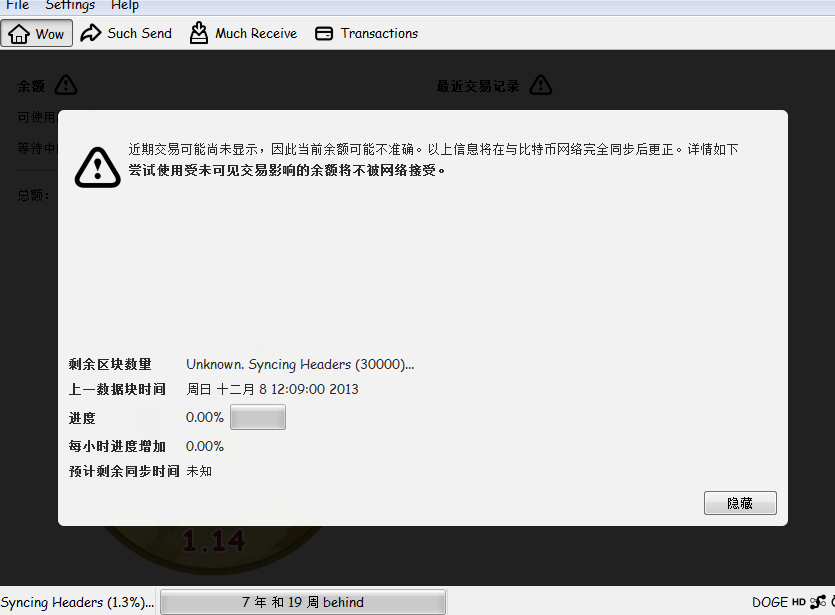The height and width of the screenshot is (615, 835).
Task: Open the DOGE unit selector in status bar
Action: click(x=770, y=602)
